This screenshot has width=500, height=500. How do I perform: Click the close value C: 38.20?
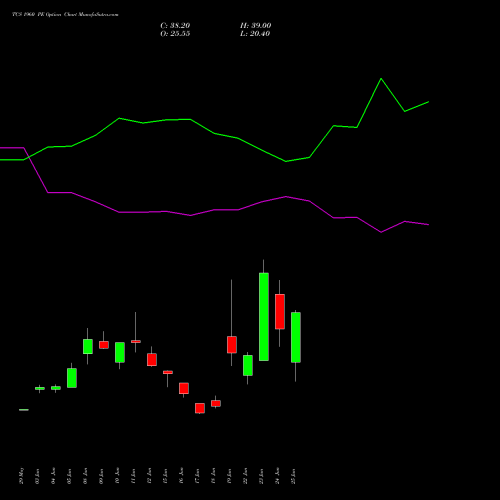click(175, 26)
